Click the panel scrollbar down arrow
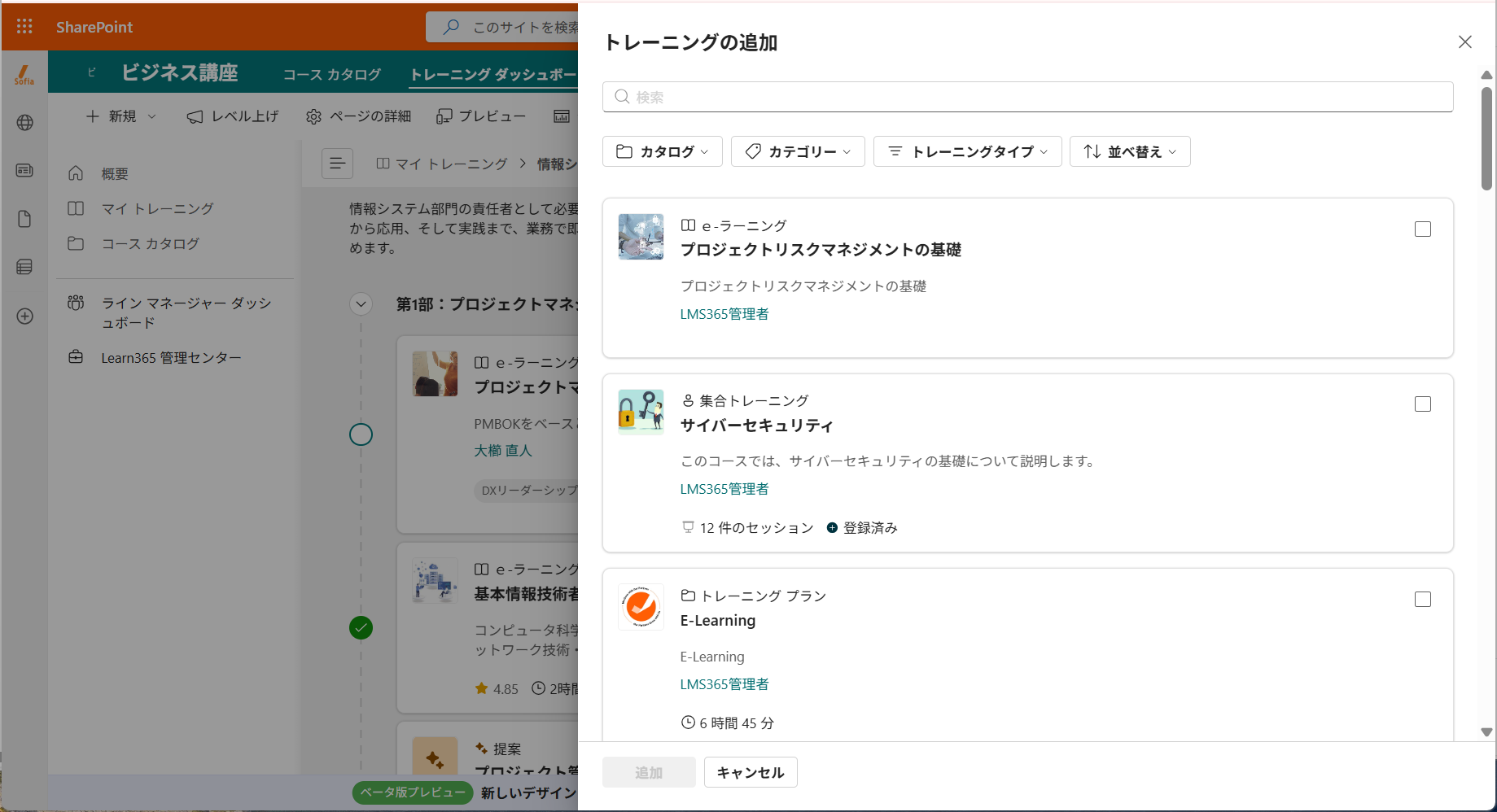 tap(1486, 732)
